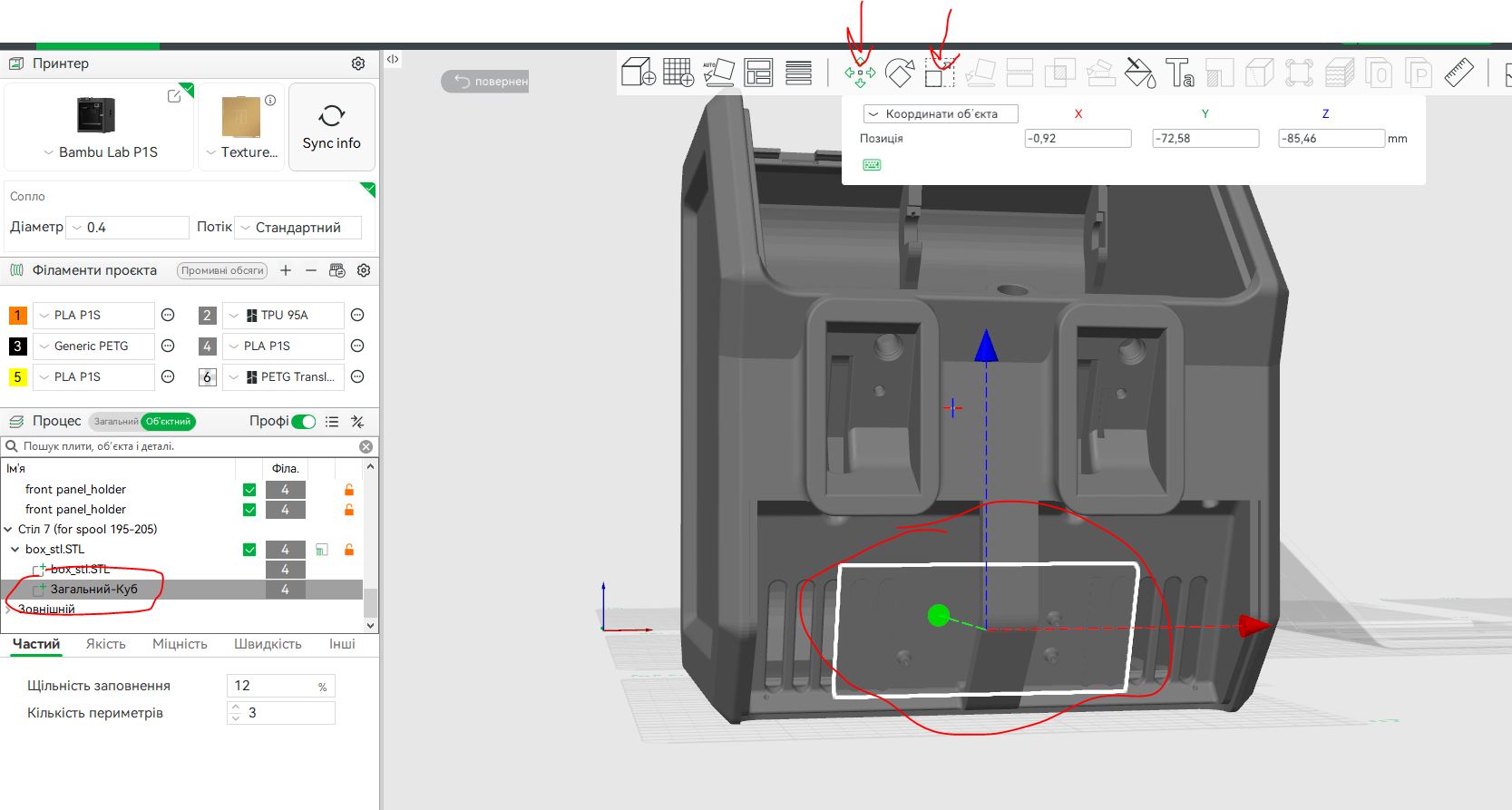Viewport: 1512px width, 810px height.
Task: Click the green keyboard icon under Позиція
Action: pyautogui.click(x=872, y=165)
